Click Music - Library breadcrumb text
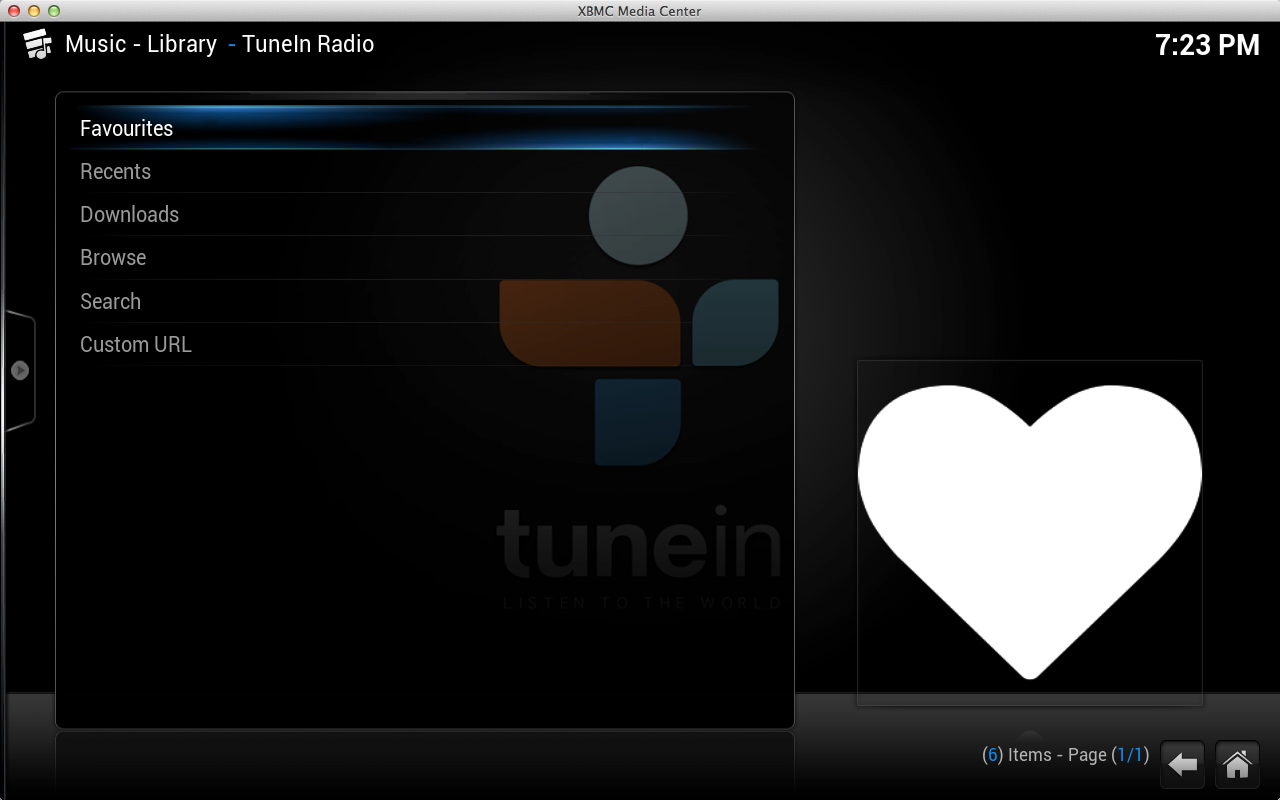Viewport: 1280px width, 800px height. [x=140, y=44]
